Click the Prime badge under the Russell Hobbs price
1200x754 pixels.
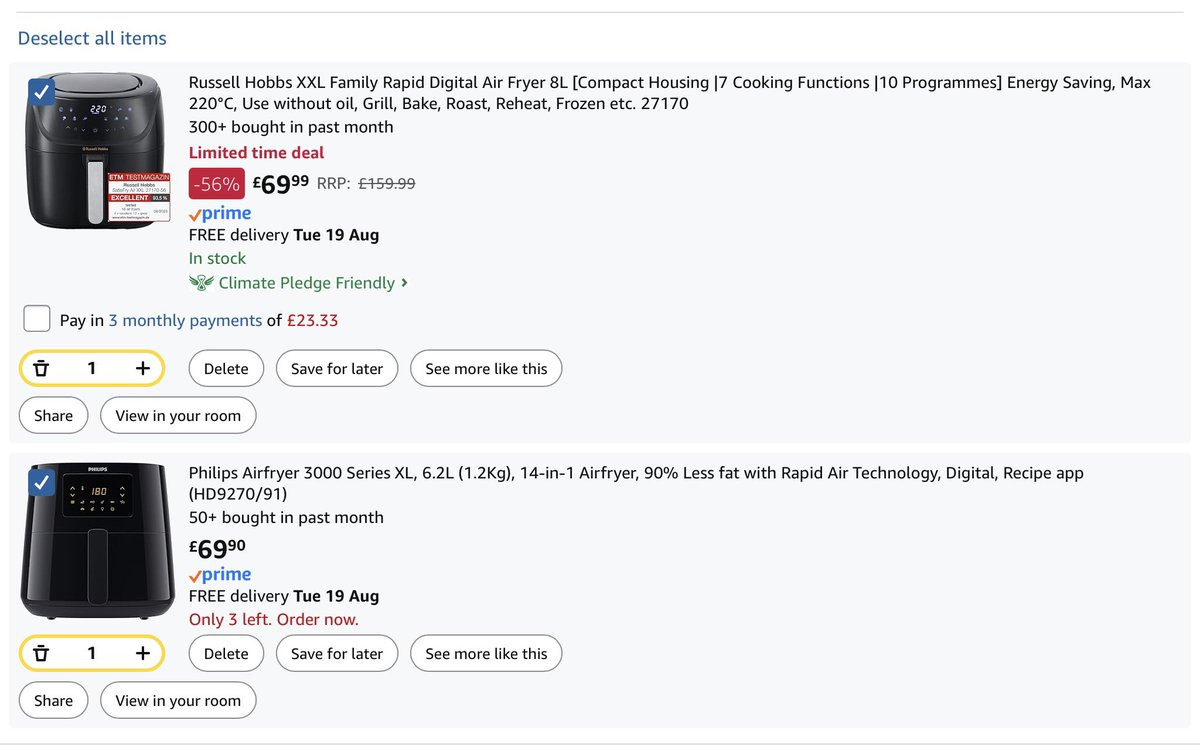[x=219, y=213]
